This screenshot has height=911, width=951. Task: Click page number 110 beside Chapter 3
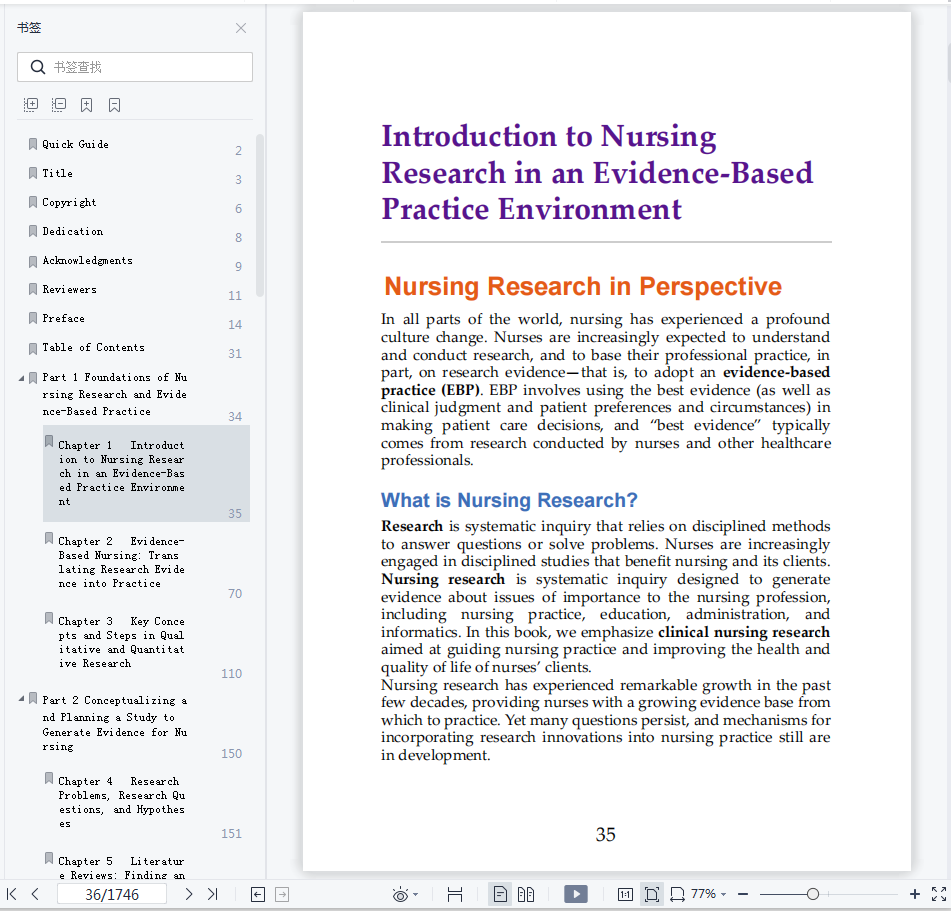pyautogui.click(x=232, y=673)
